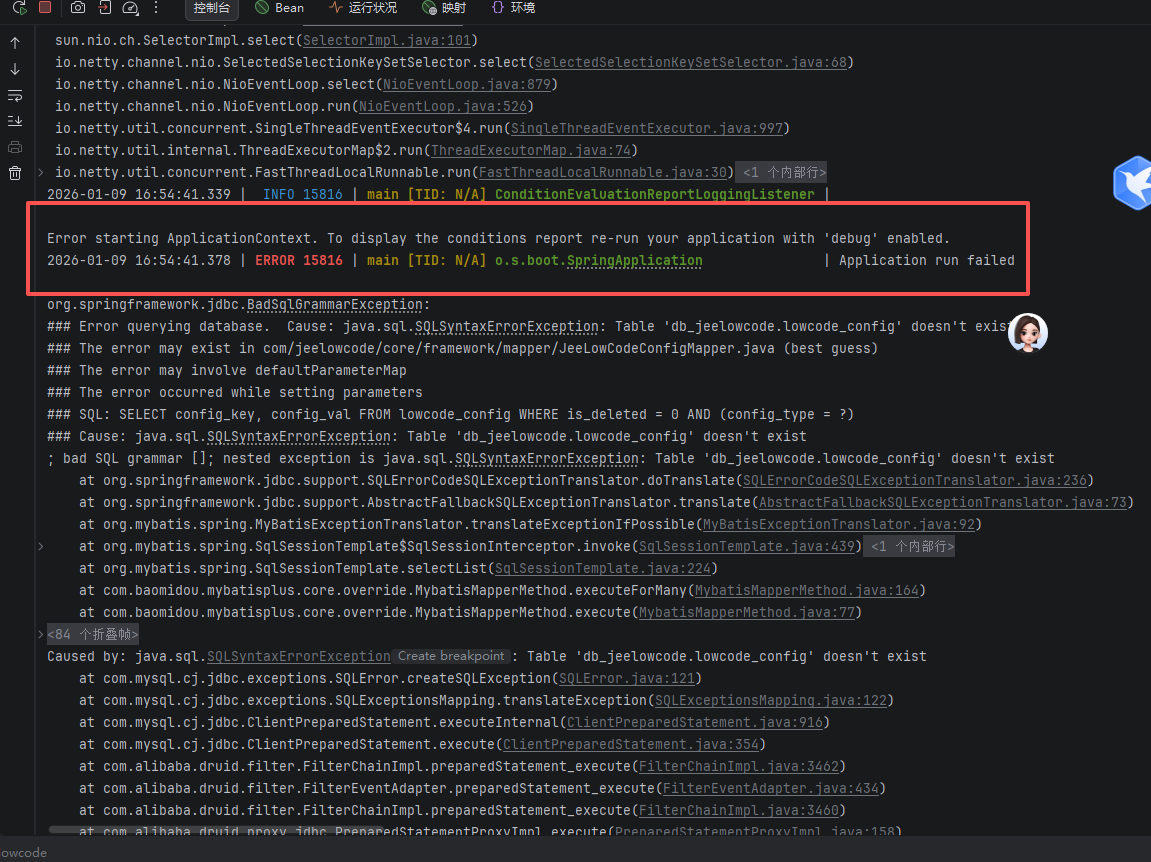Switch to the Bean tab

(279, 8)
